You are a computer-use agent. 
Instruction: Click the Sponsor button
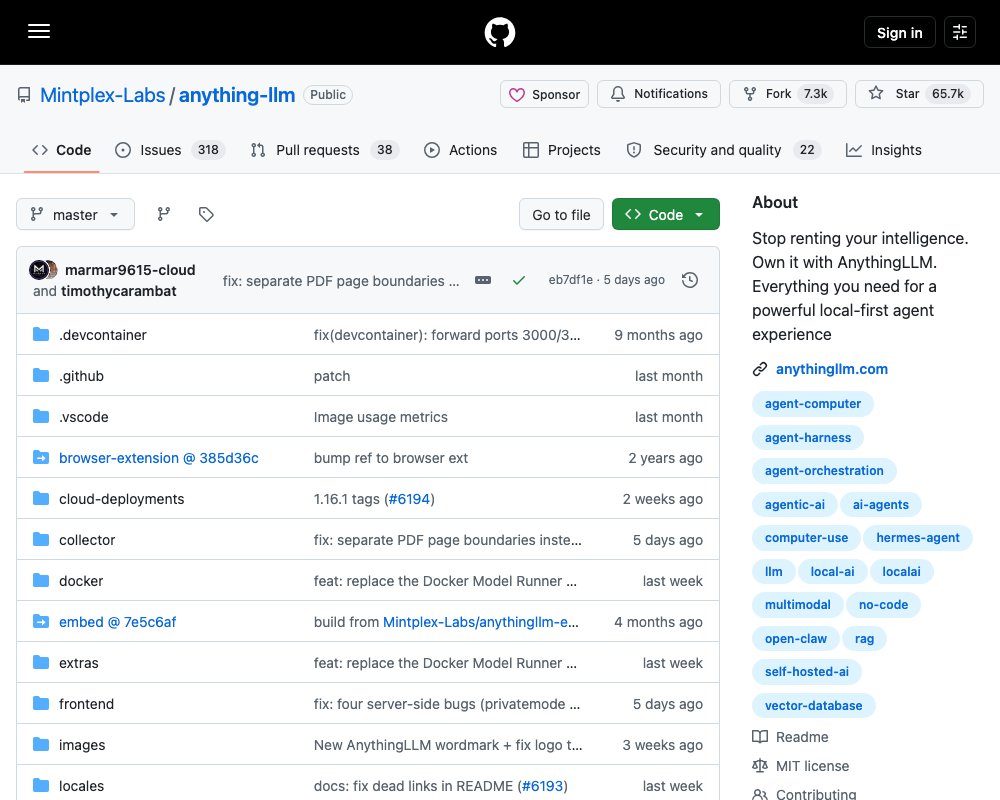point(544,94)
